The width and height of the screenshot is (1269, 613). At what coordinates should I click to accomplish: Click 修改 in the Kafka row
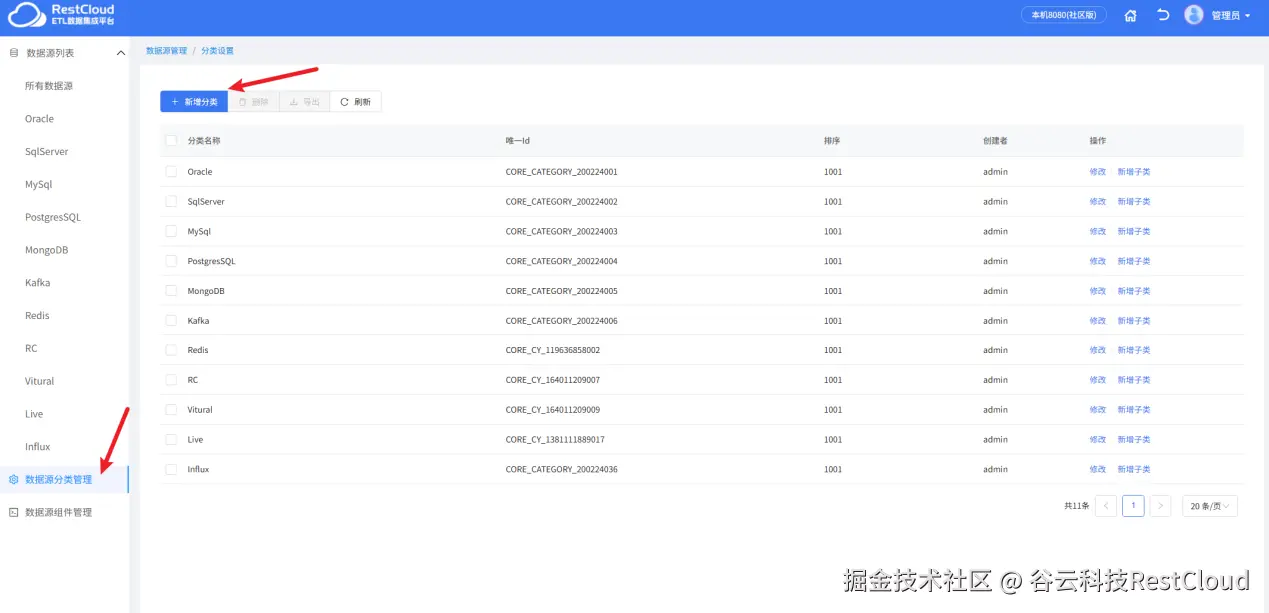(1098, 321)
